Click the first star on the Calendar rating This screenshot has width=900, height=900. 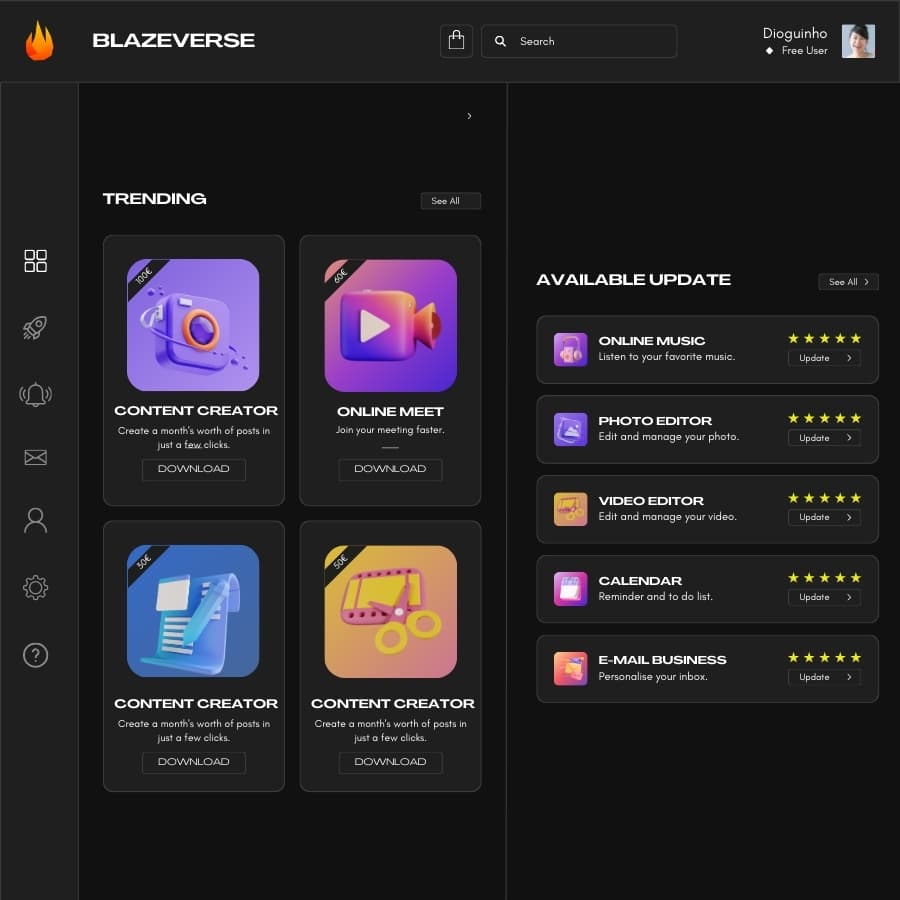click(795, 577)
